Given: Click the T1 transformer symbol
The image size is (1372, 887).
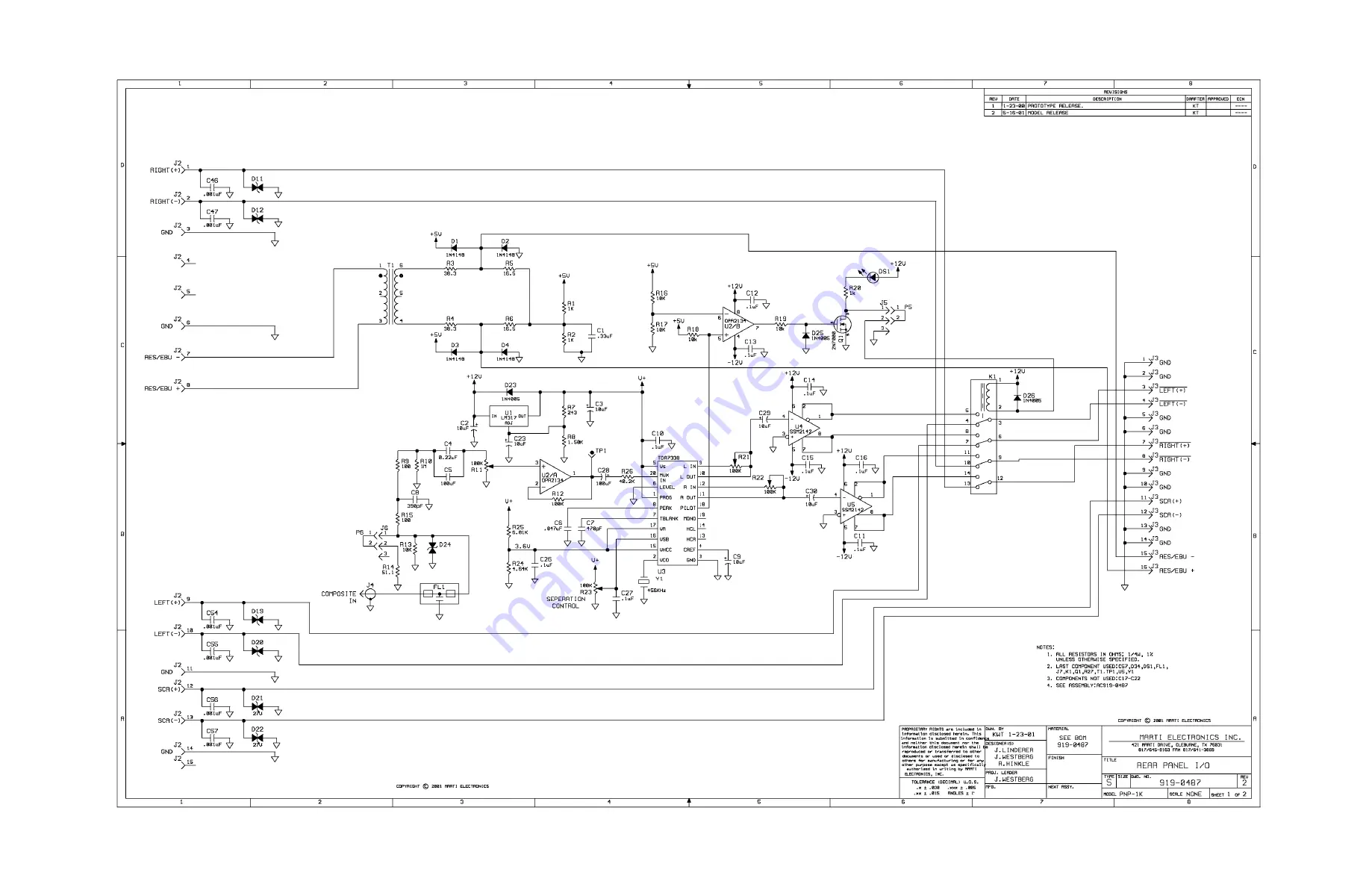Looking at the screenshot, I should point(393,296).
